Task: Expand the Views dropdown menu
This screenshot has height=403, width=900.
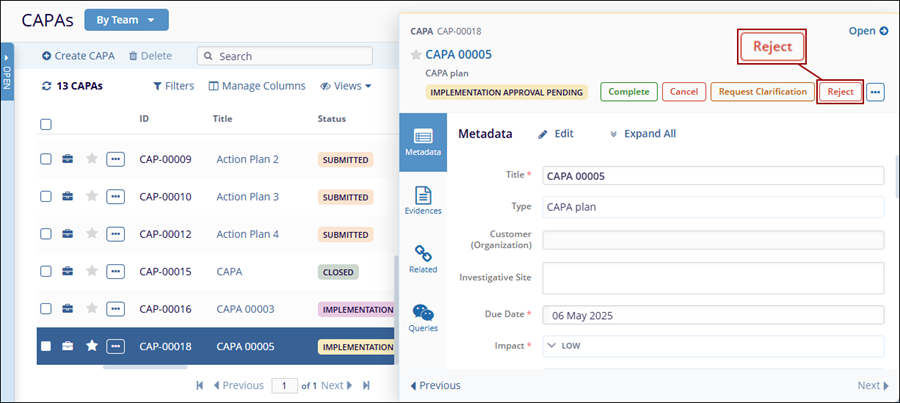Action: 346,86
